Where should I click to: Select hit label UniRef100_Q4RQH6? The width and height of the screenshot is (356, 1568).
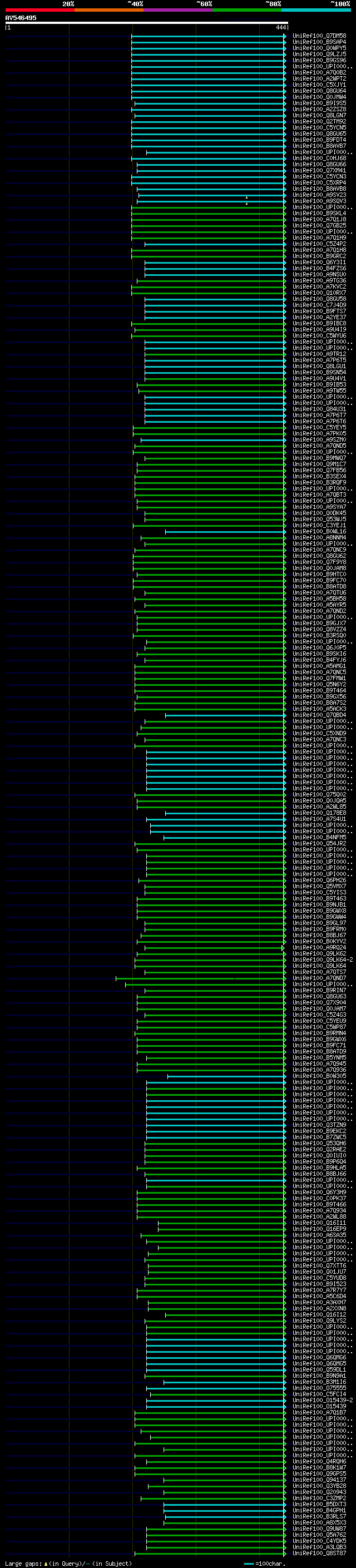[319, 1461]
